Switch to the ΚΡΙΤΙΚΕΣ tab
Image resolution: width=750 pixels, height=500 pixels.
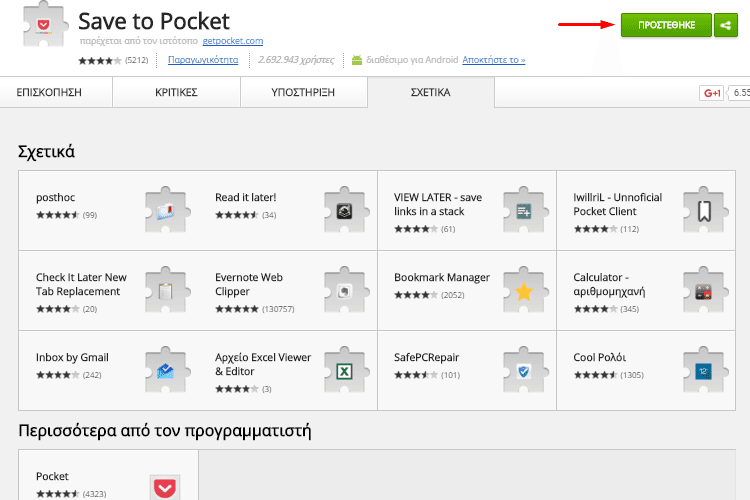point(176,92)
